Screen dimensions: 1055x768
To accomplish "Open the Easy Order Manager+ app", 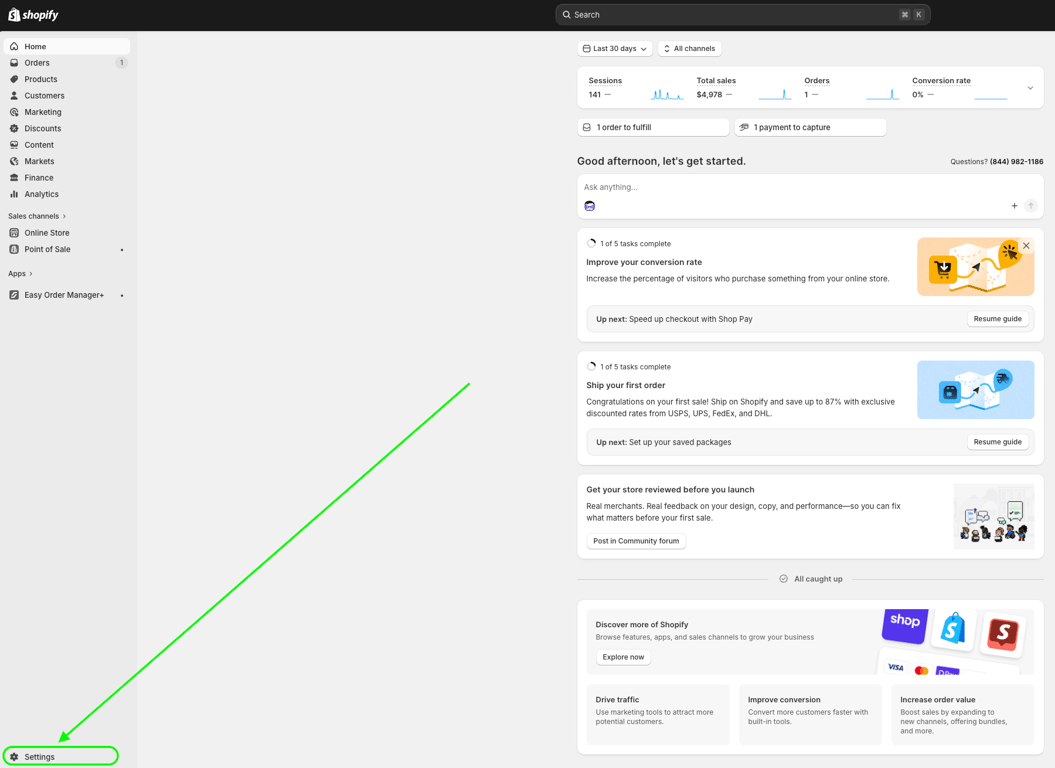I will point(66,295).
